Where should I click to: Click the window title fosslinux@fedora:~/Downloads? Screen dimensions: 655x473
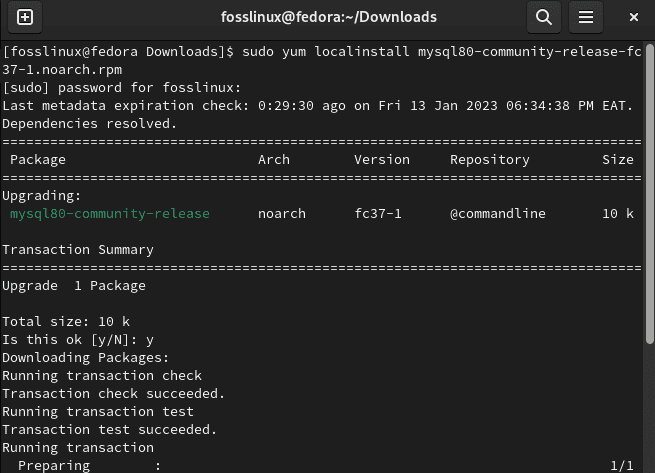tap(329, 17)
